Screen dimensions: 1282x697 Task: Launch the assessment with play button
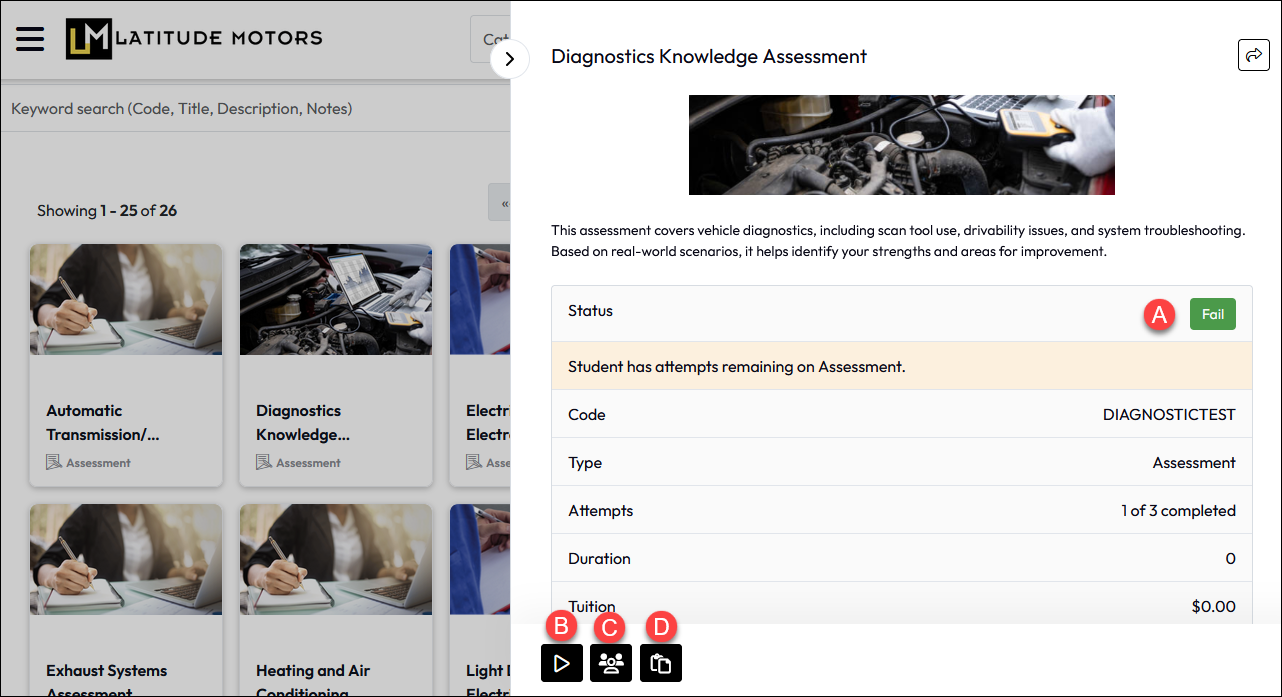click(562, 663)
